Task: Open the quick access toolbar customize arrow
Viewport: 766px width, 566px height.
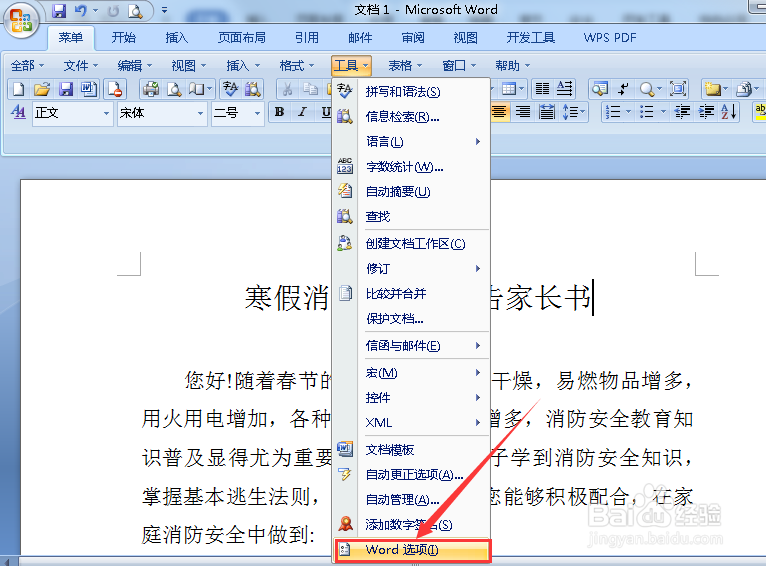Action: point(164,10)
